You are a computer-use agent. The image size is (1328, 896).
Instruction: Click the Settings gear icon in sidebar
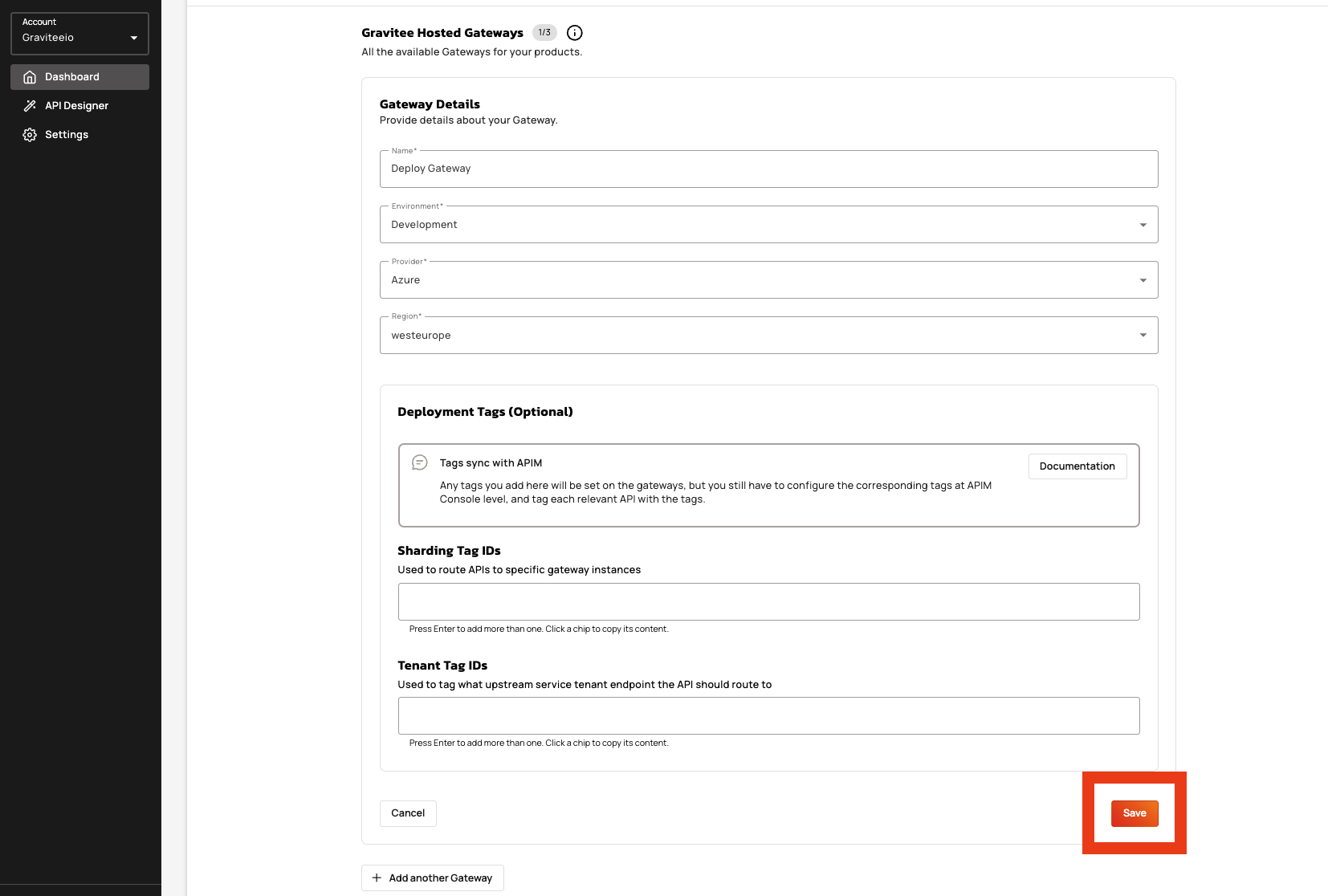[x=30, y=135]
